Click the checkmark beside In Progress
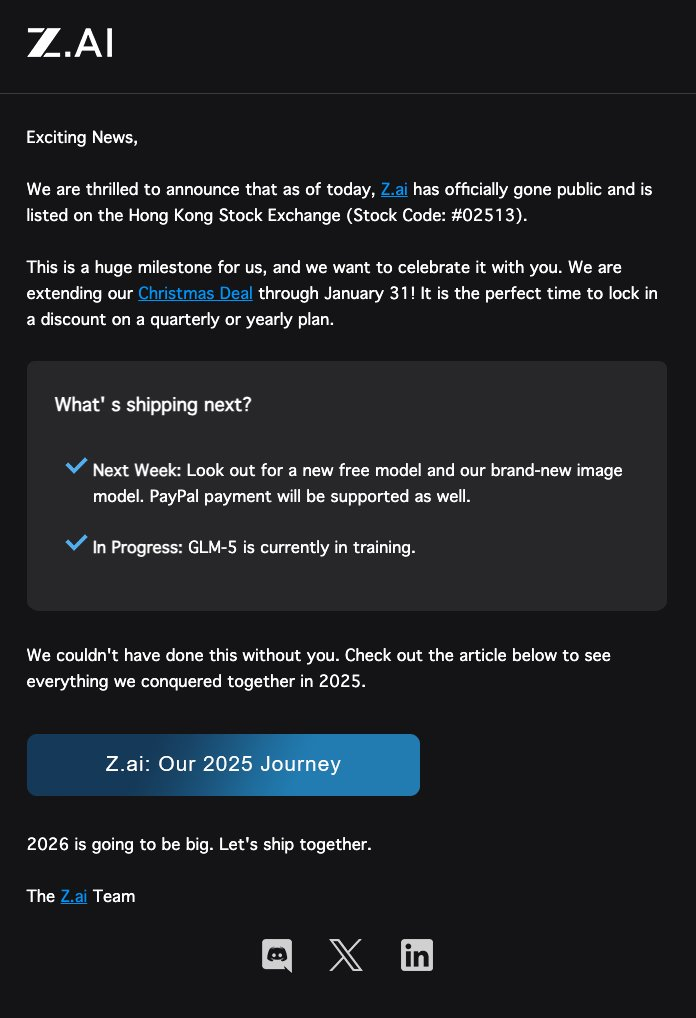This screenshot has height=1018, width=696. click(x=76, y=544)
